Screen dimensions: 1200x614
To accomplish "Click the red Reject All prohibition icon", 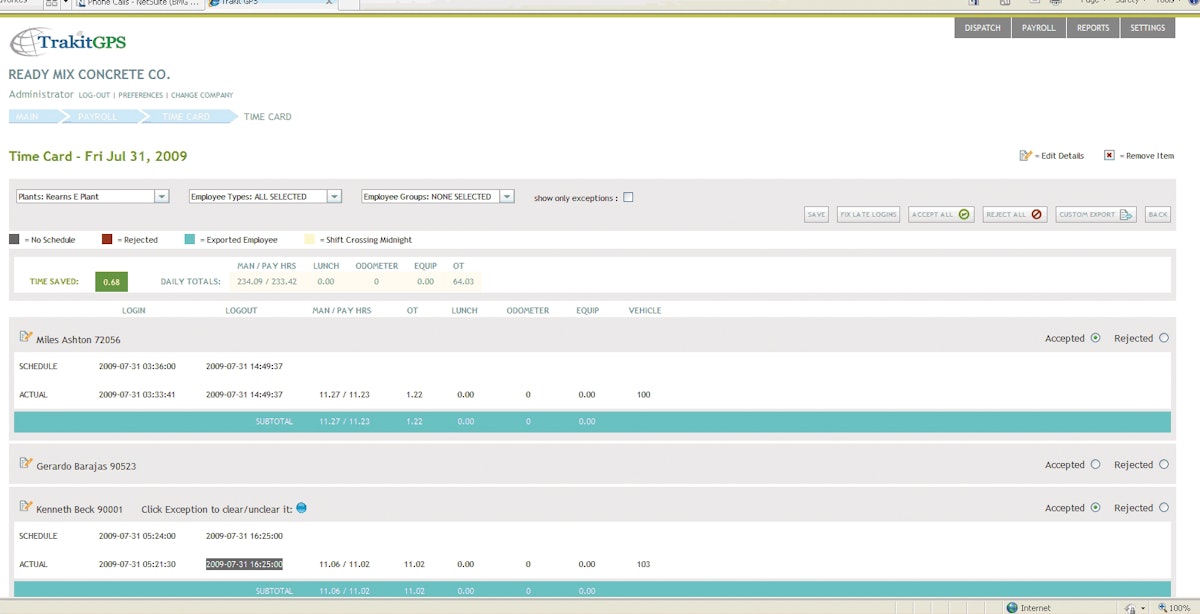I will tap(1038, 214).
